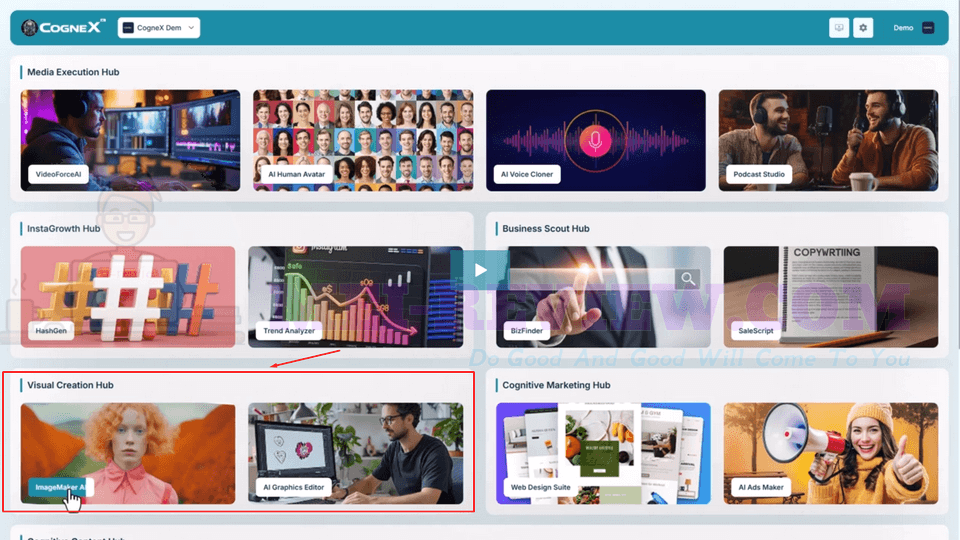Open the VideoForceAI tool card
This screenshot has height=540, width=960.
point(130,140)
